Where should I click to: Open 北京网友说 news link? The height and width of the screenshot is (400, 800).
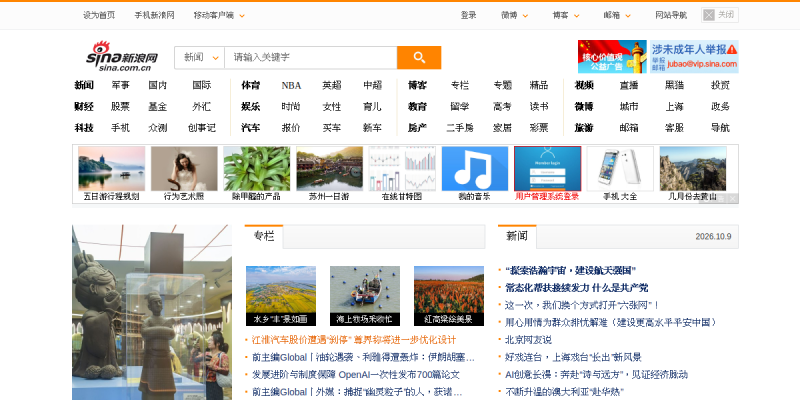(x=528, y=340)
